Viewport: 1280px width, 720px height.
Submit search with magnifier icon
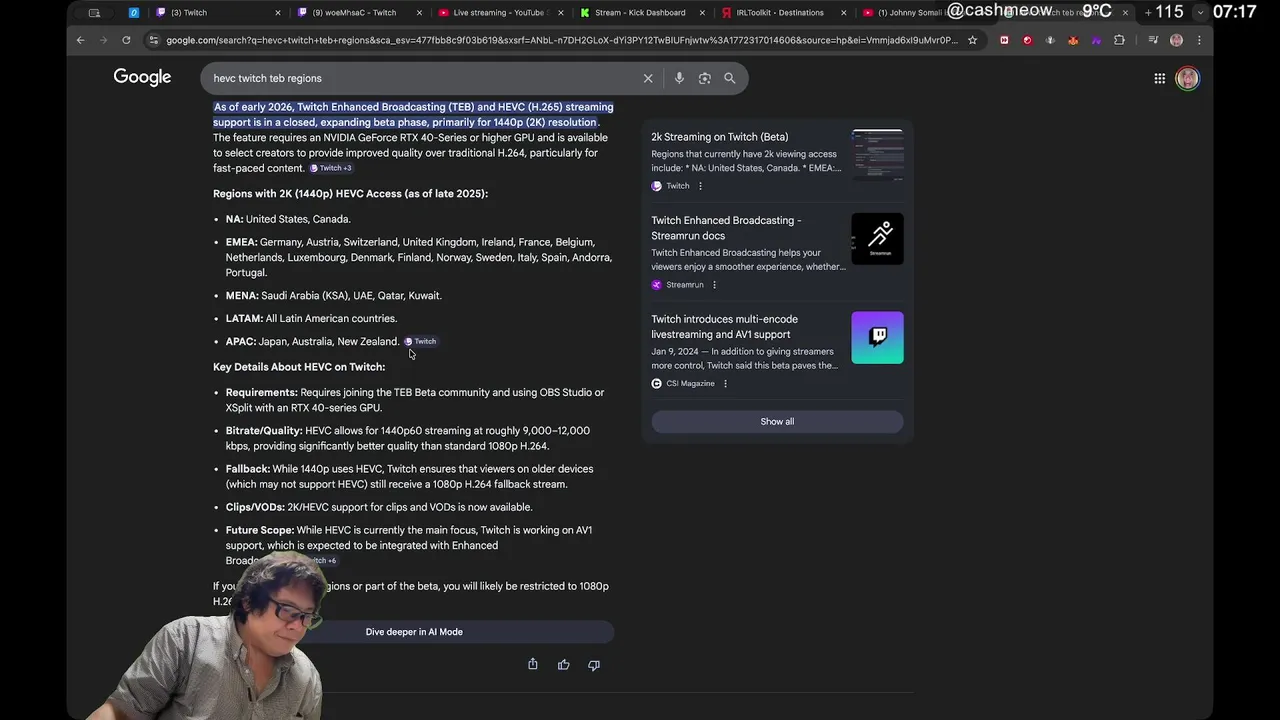click(730, 78)
